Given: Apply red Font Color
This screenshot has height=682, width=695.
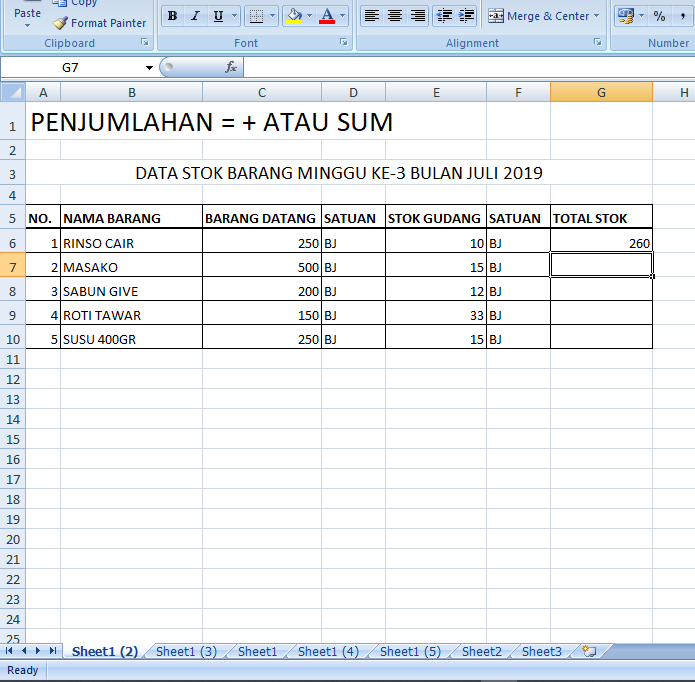Looking at the screenshot, I should [x=327, y=16].
